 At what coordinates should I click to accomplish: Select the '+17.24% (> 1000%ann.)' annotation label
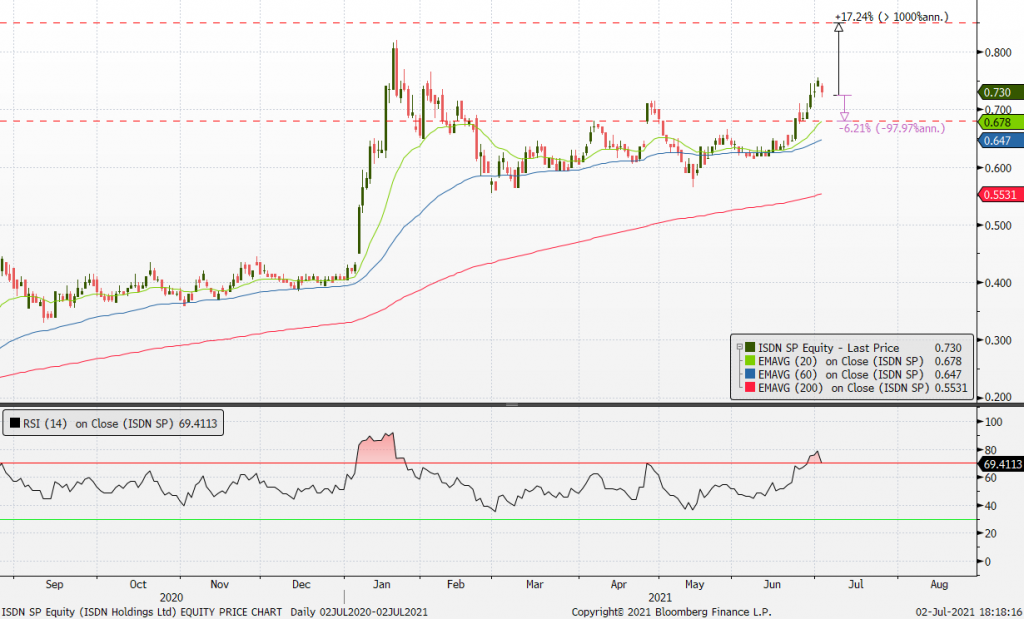pyautogui.click(x=892, y=17)
